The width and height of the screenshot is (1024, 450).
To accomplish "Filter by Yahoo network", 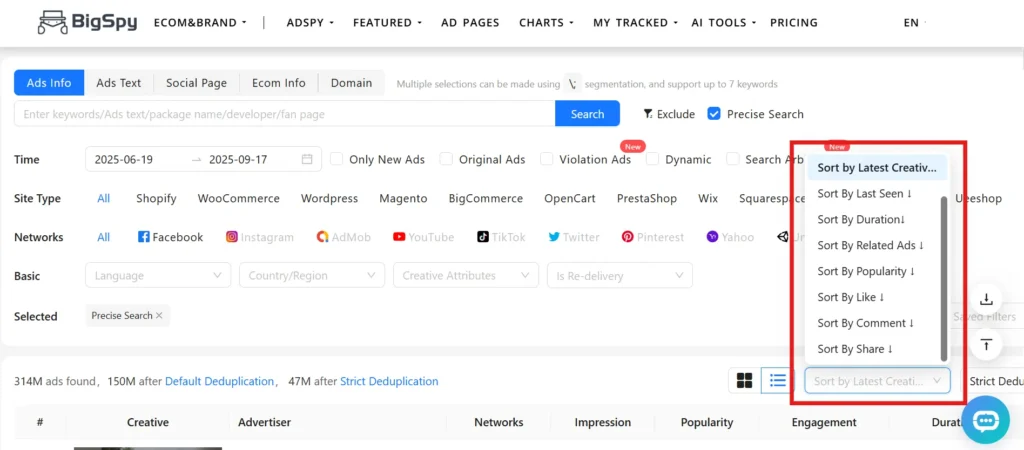I will (x=730, y=237).
